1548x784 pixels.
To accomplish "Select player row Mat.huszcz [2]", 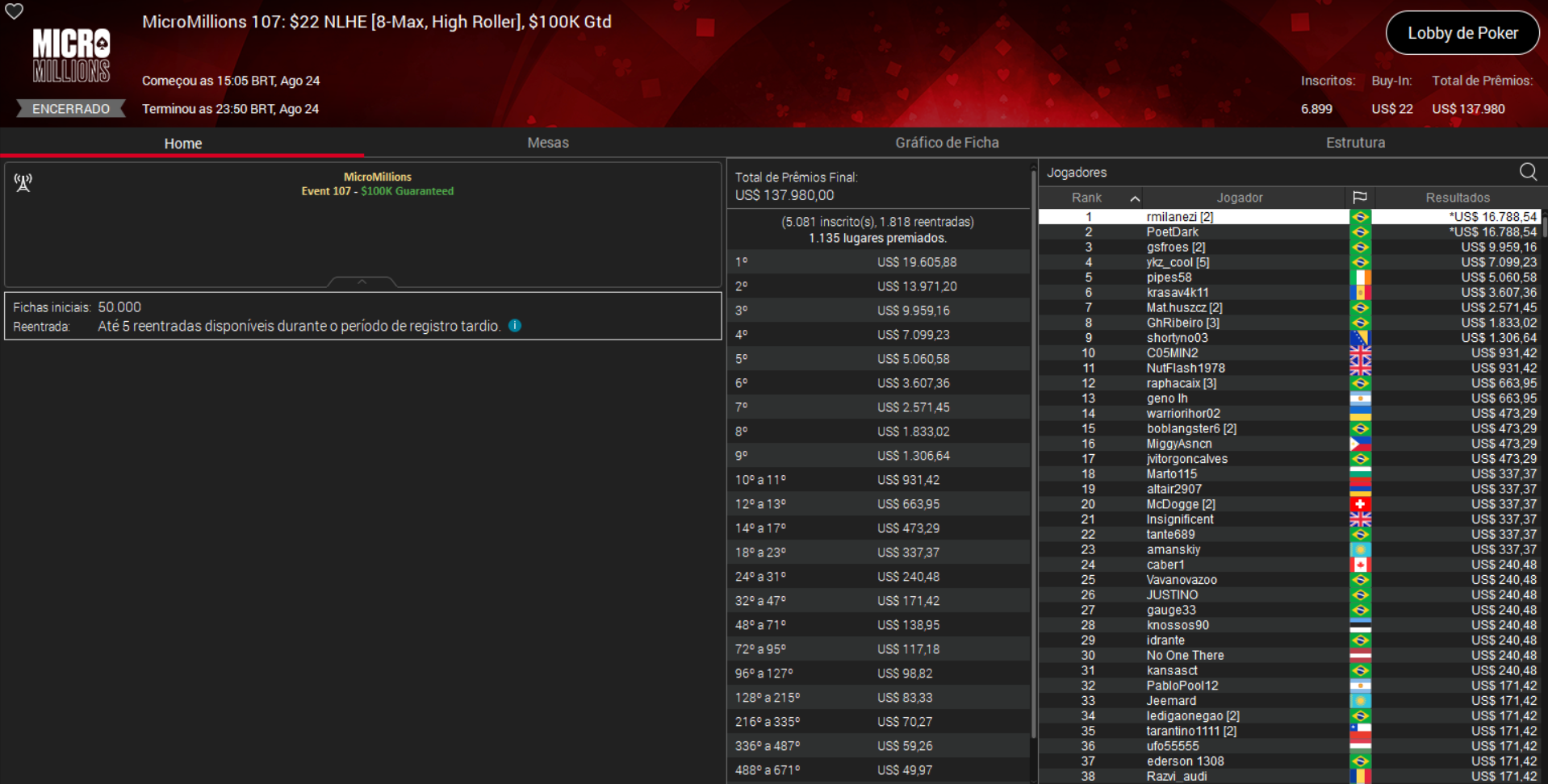I will [1290, 308].
